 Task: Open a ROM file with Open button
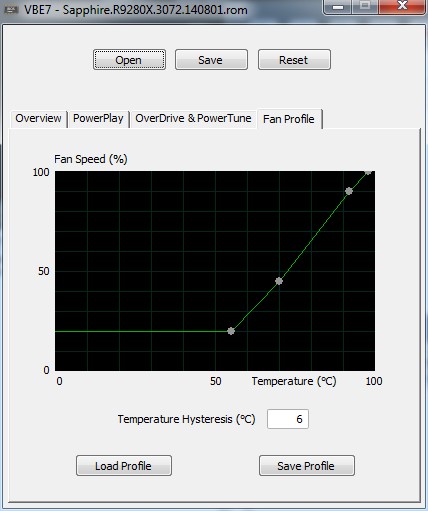[x=129, y=60]
